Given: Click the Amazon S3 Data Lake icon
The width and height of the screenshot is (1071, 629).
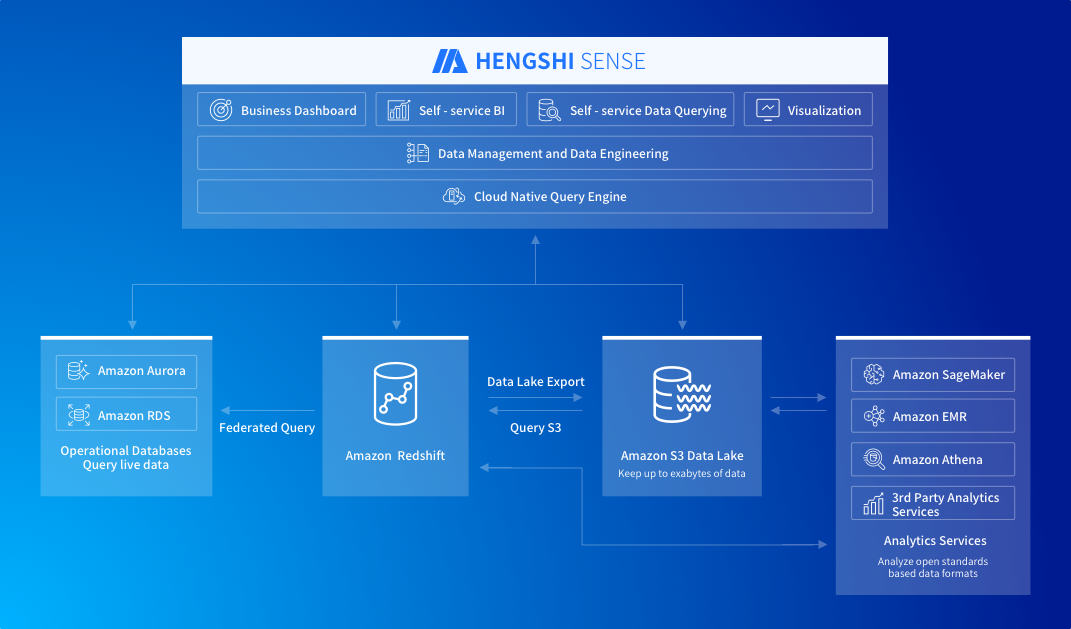Looking at the screenshot, I should [682, 394].
